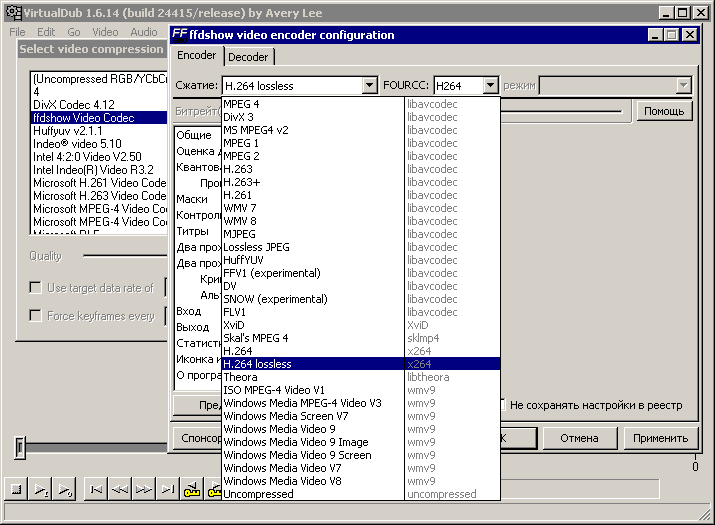Image resolution: width=715 pixels, height=525 pixels.
Task: Jump to the end of video
Action: pos(168,489)
